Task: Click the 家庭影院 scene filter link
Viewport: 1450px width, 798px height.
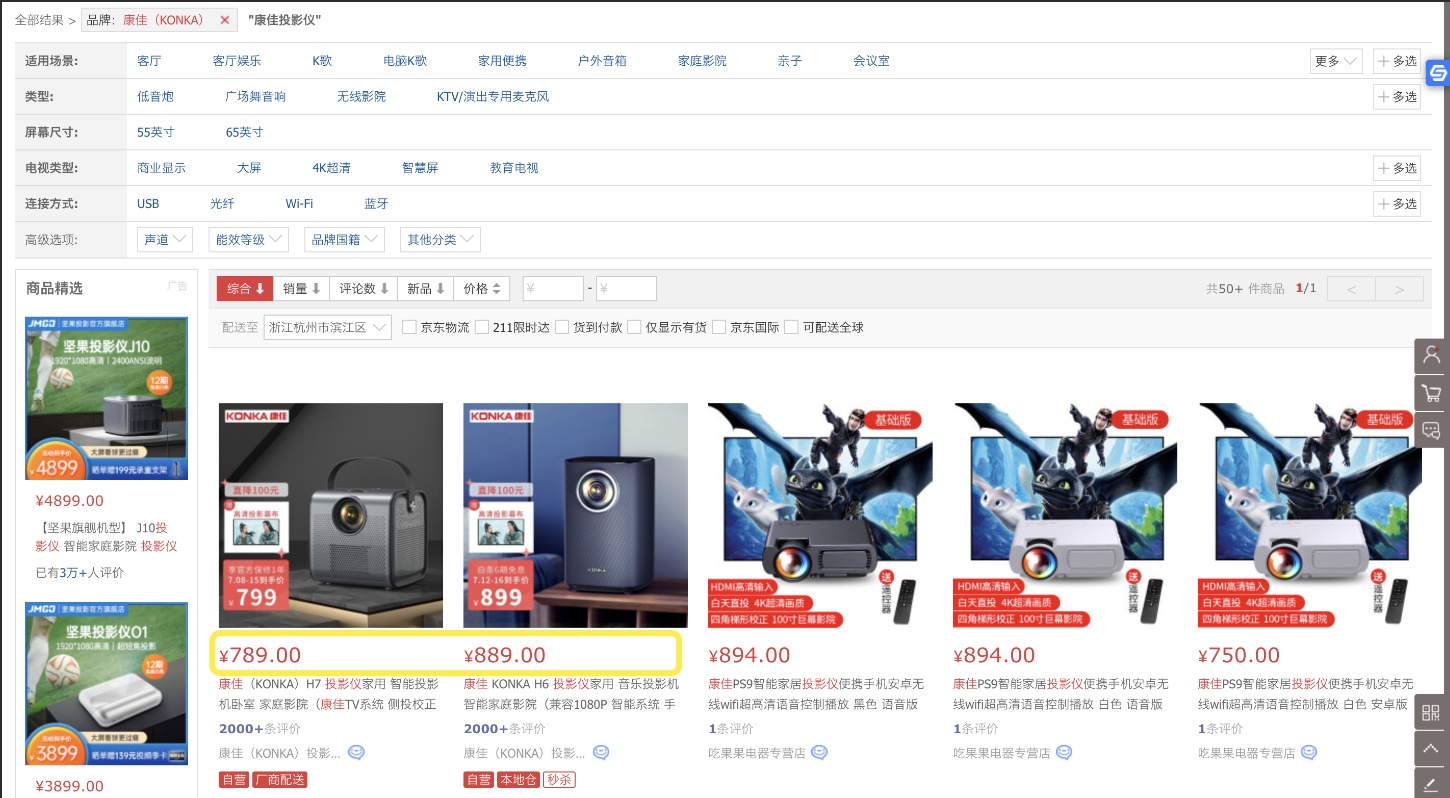Action: click(702, 60)
